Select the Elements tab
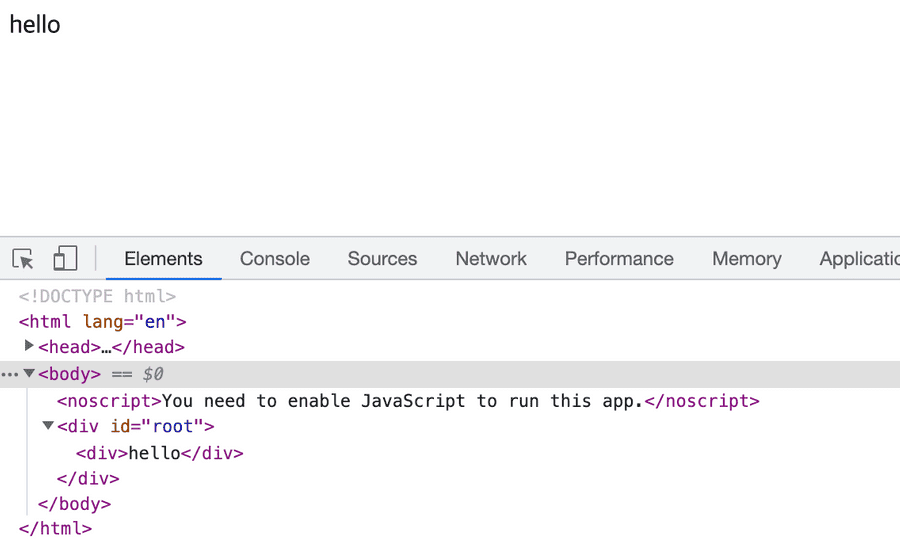900x555 pixels. click(163, 259)
